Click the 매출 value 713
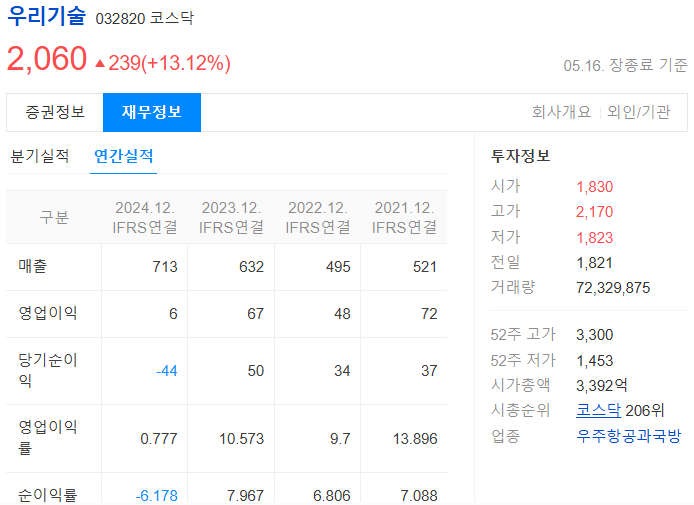This screenshot has width=694, height=505. pos(165,267)
